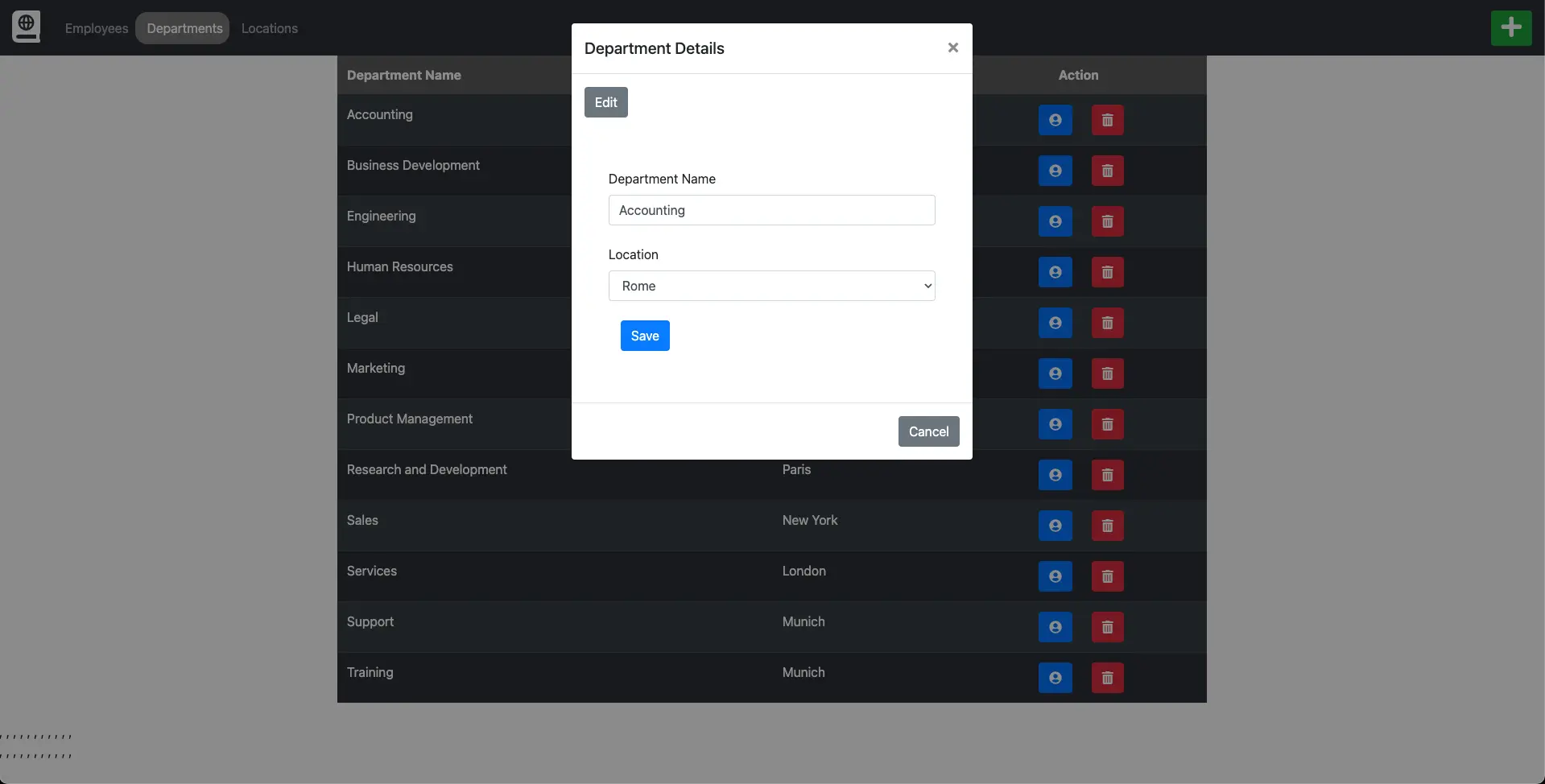
Task: Delete the Human Resources department
Action: 1107,273
